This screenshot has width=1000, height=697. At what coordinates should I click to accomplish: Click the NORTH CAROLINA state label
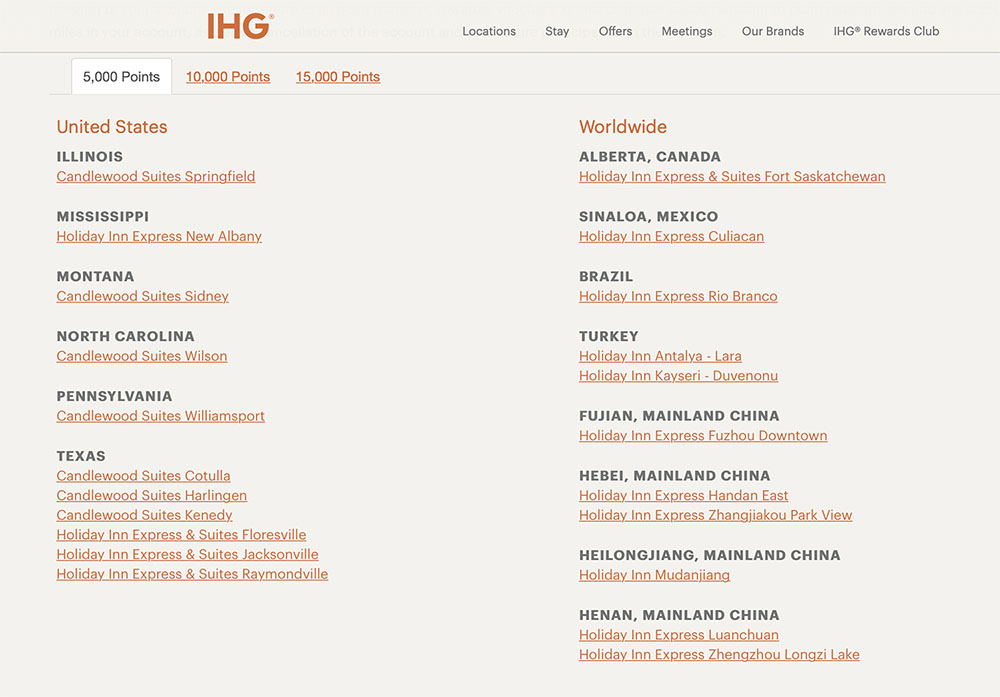(x=126, y=337)
